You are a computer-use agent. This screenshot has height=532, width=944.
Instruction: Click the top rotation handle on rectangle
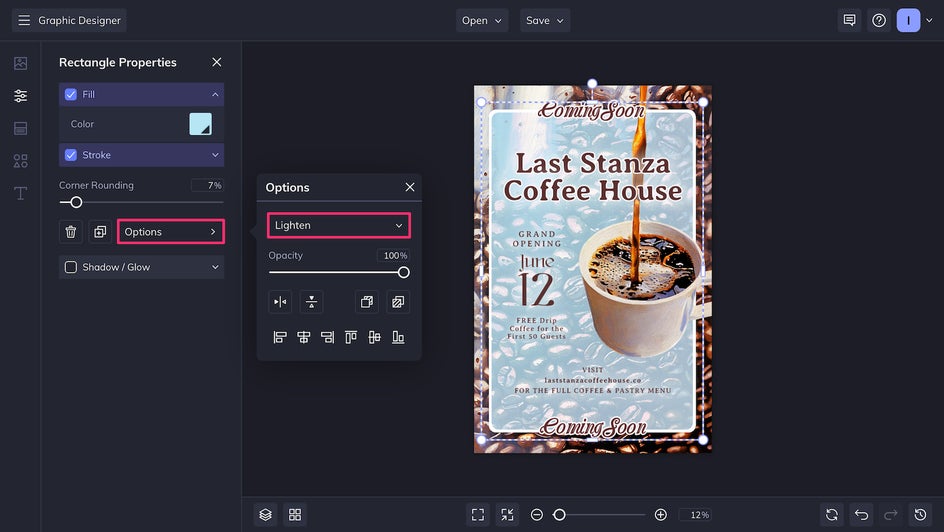(592, 83)
